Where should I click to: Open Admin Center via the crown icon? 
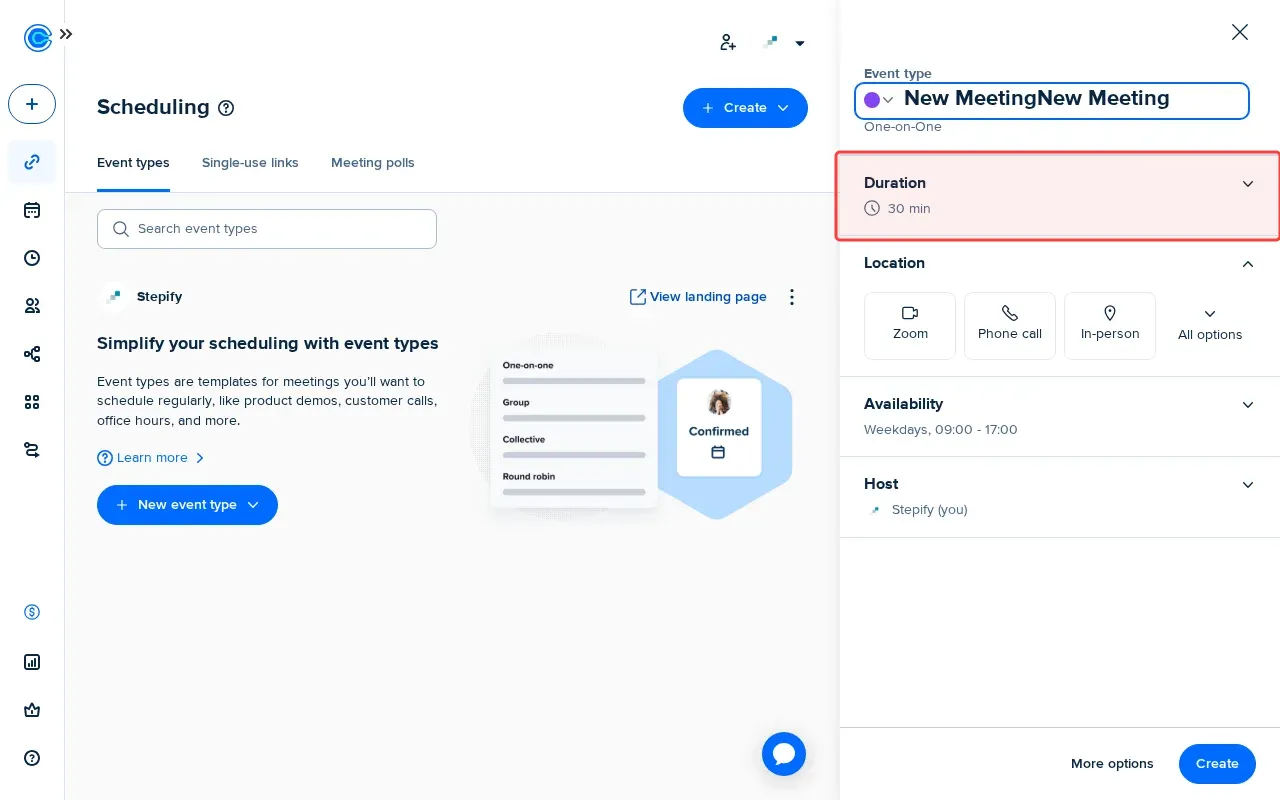pyautogui.click(x=31, y=710)
